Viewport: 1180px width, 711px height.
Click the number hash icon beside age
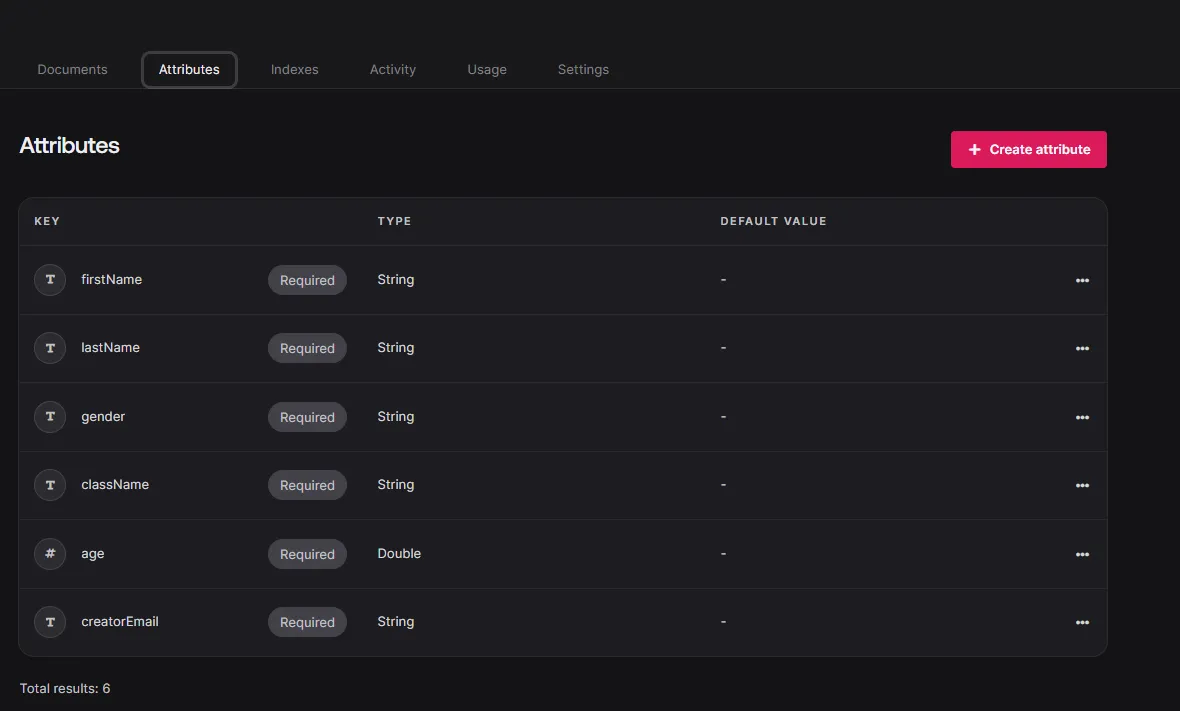point(50,554)
